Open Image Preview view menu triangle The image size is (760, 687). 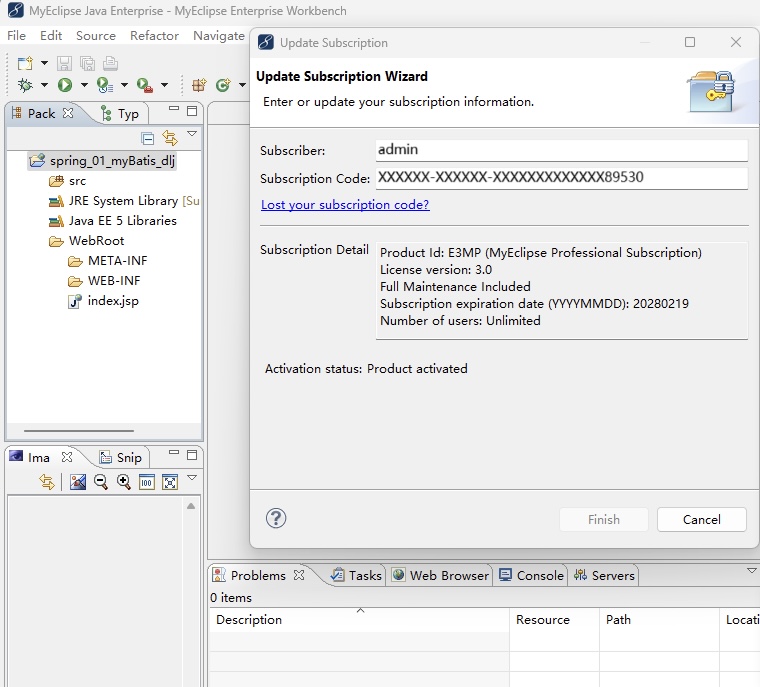point(192,478)
